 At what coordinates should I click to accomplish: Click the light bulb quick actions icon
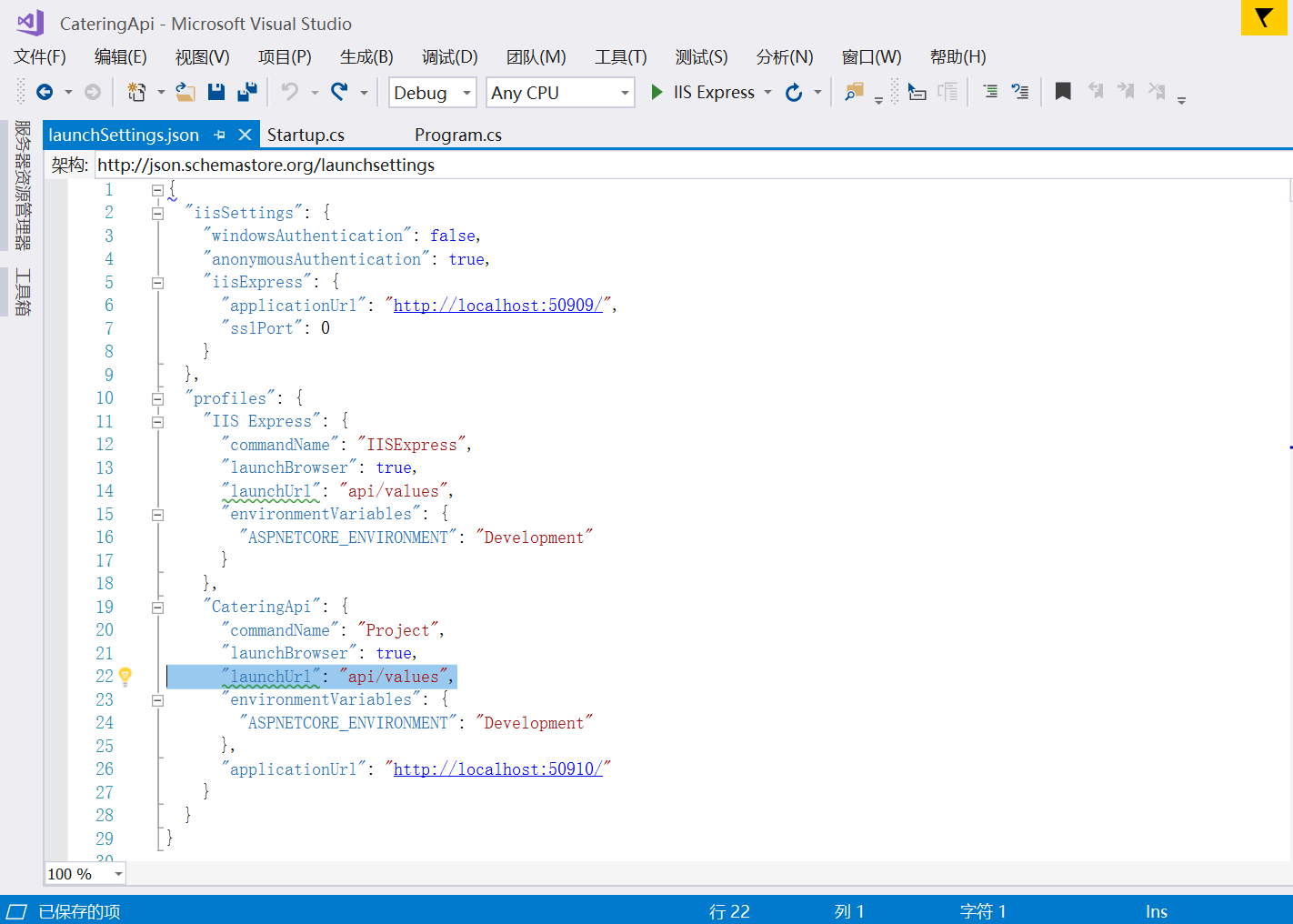125,677
